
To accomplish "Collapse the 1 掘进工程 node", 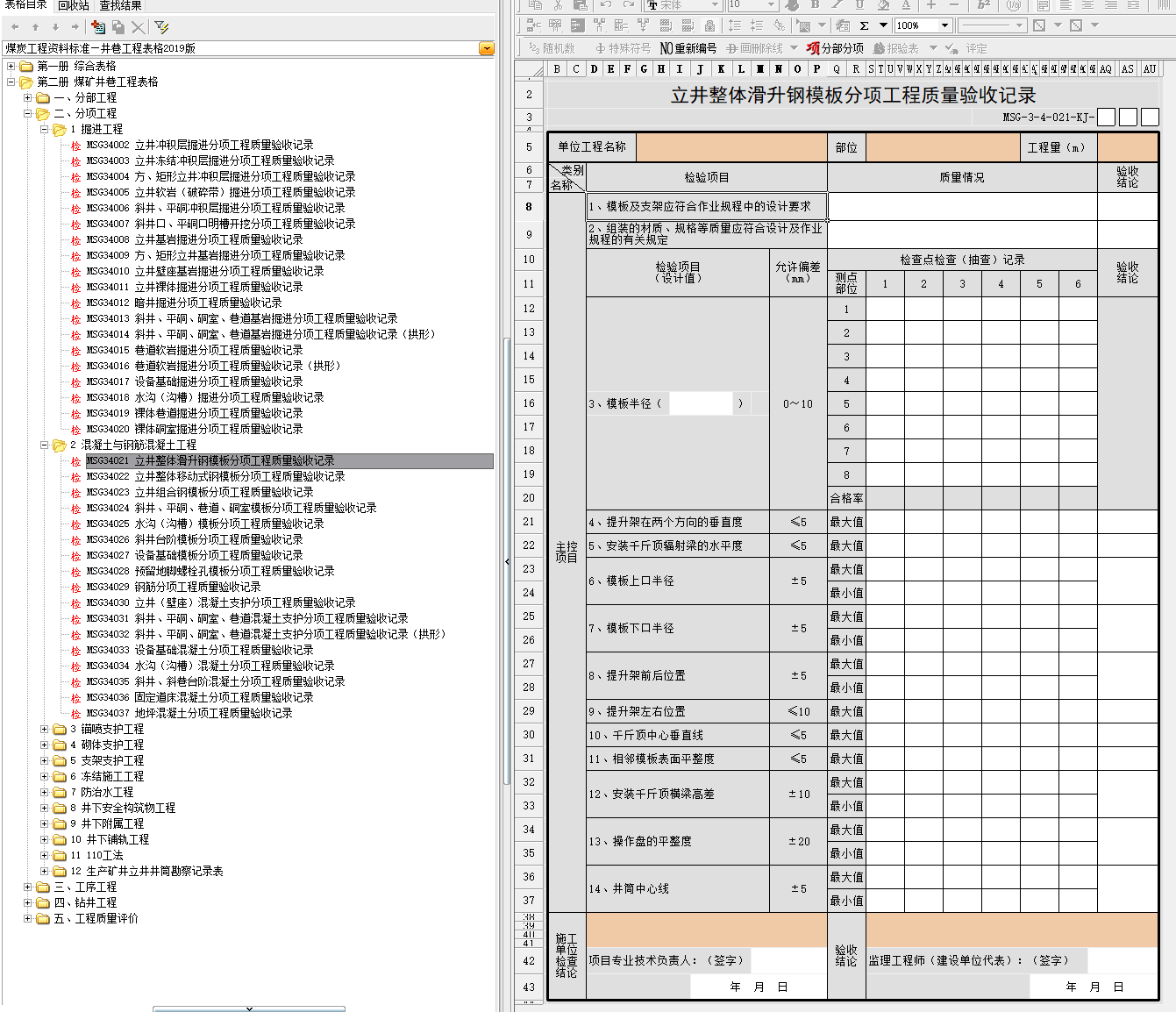I will pyautogui.click(x=44, y=130).
